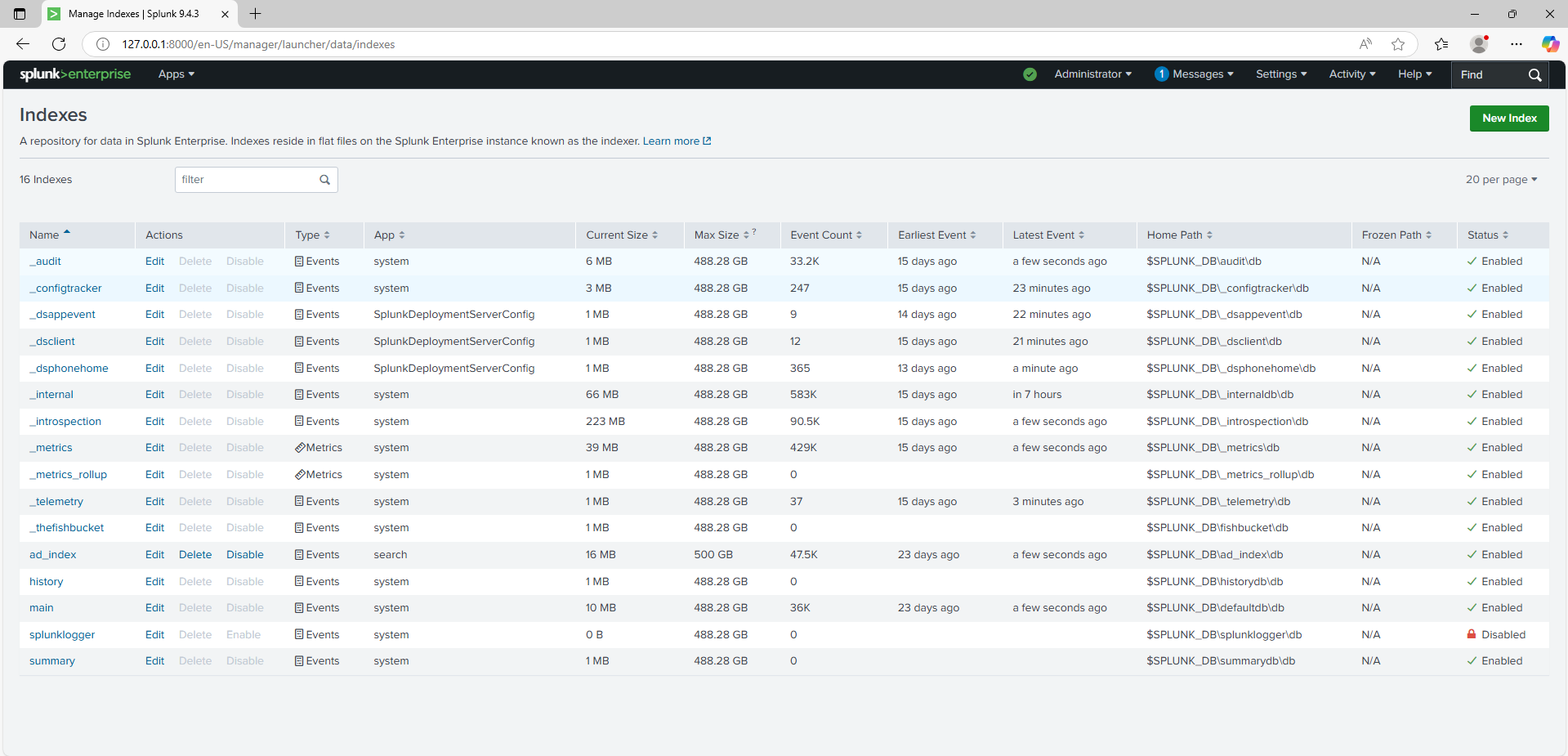Edit the history index
Screen dimensions: 1568x756
154,582
